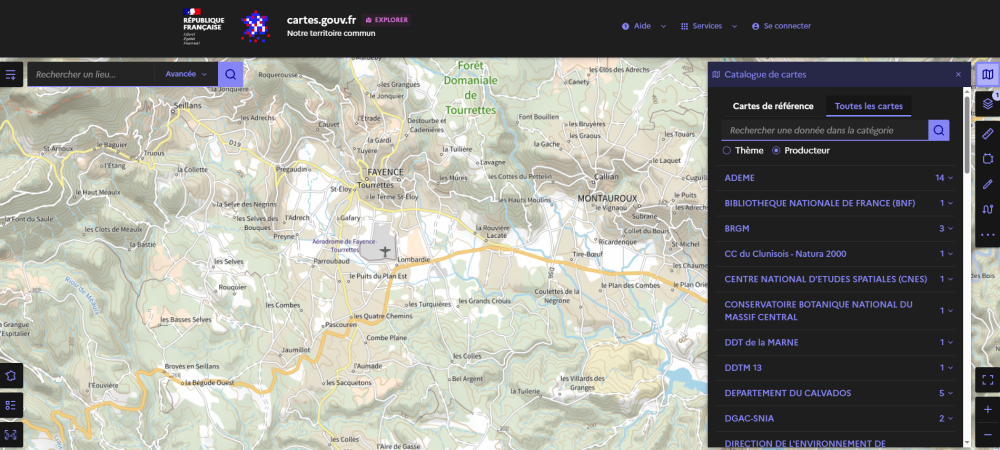Click the bottom-most left map tool icon
This screenshot has width=1000, height=450.
11,434
